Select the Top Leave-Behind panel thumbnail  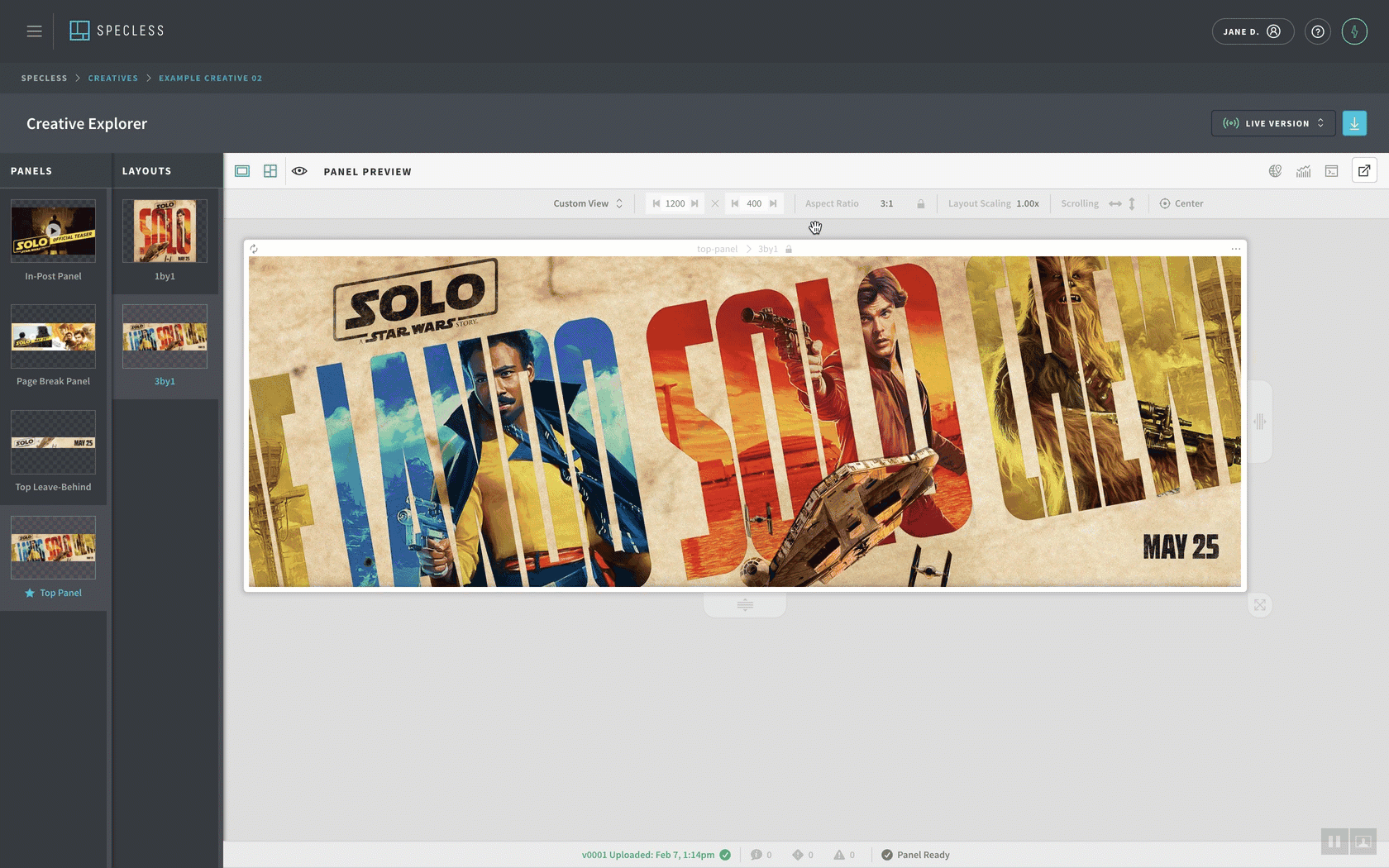click(53, 442)
